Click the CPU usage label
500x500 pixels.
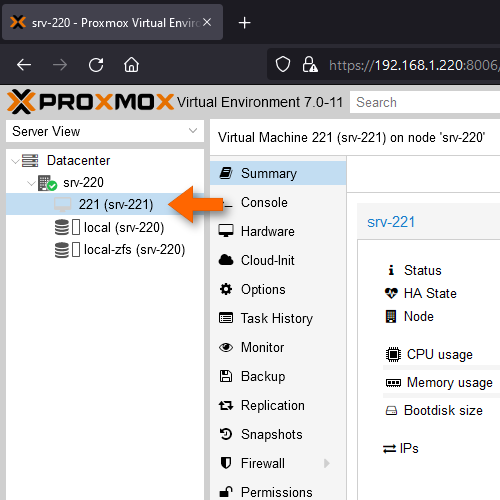pos(440,354)
